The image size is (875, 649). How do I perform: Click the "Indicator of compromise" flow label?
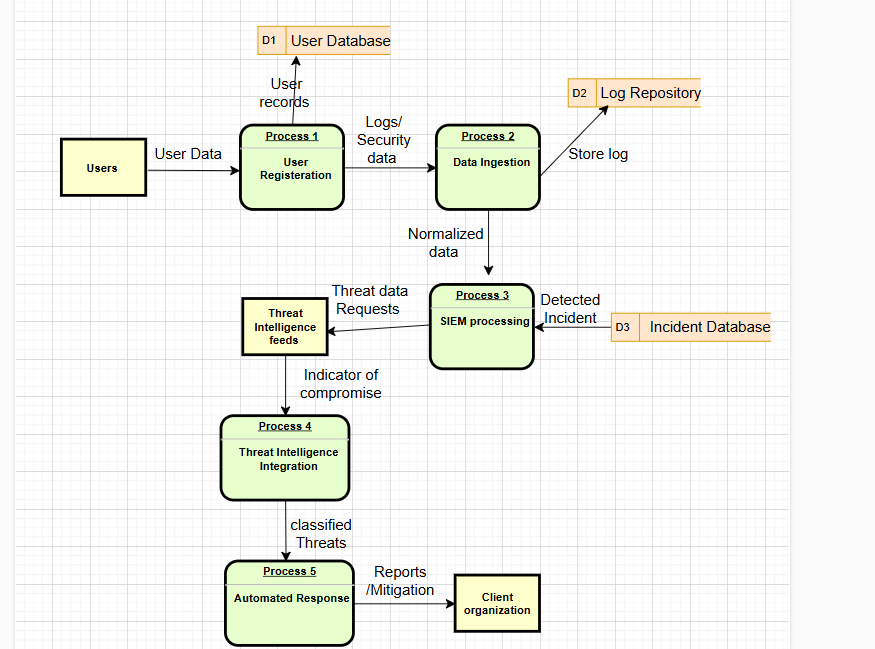click(x=341, y=384)
